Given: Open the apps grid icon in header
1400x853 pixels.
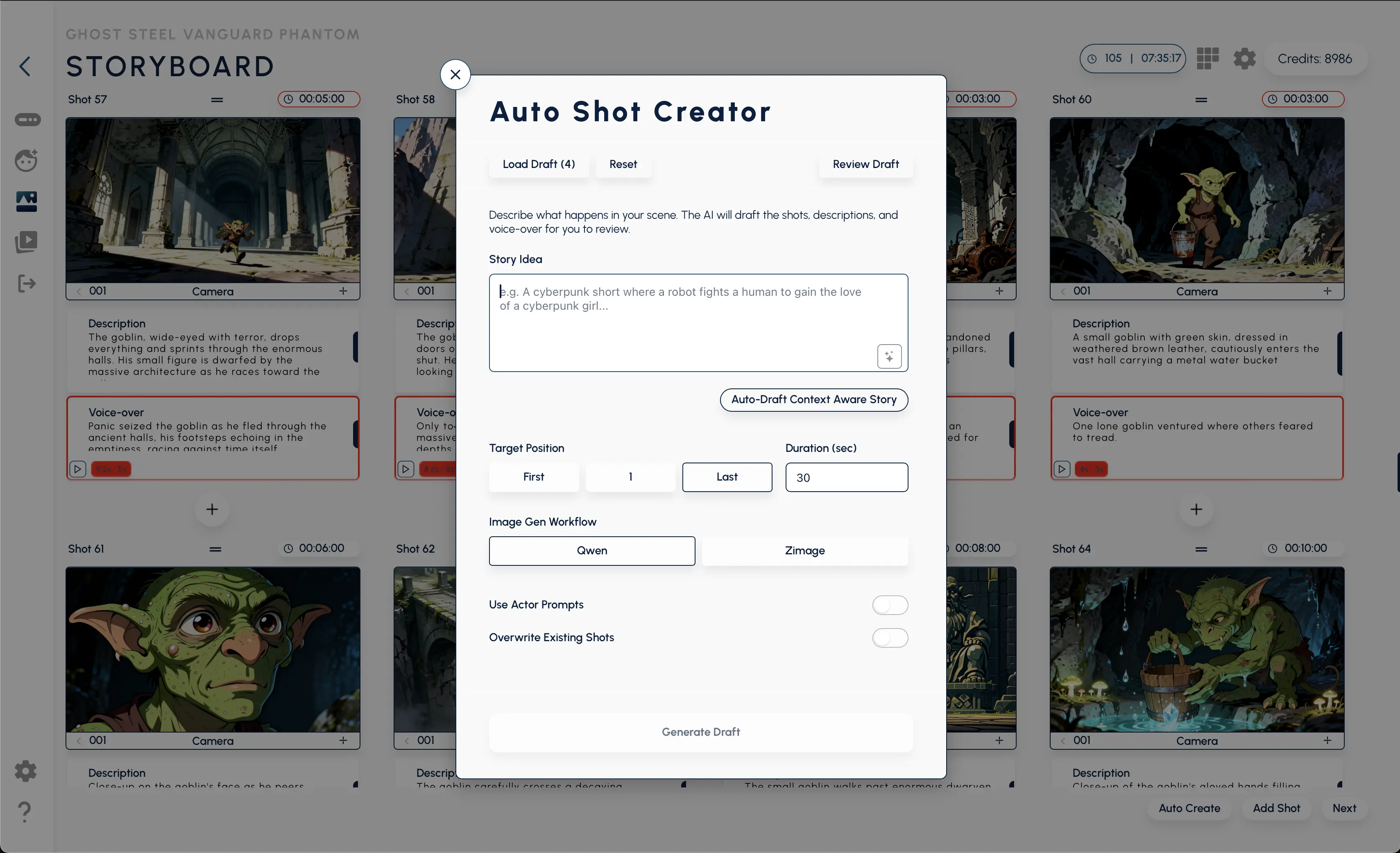Looking at the screenshot, I should 1207,58.
